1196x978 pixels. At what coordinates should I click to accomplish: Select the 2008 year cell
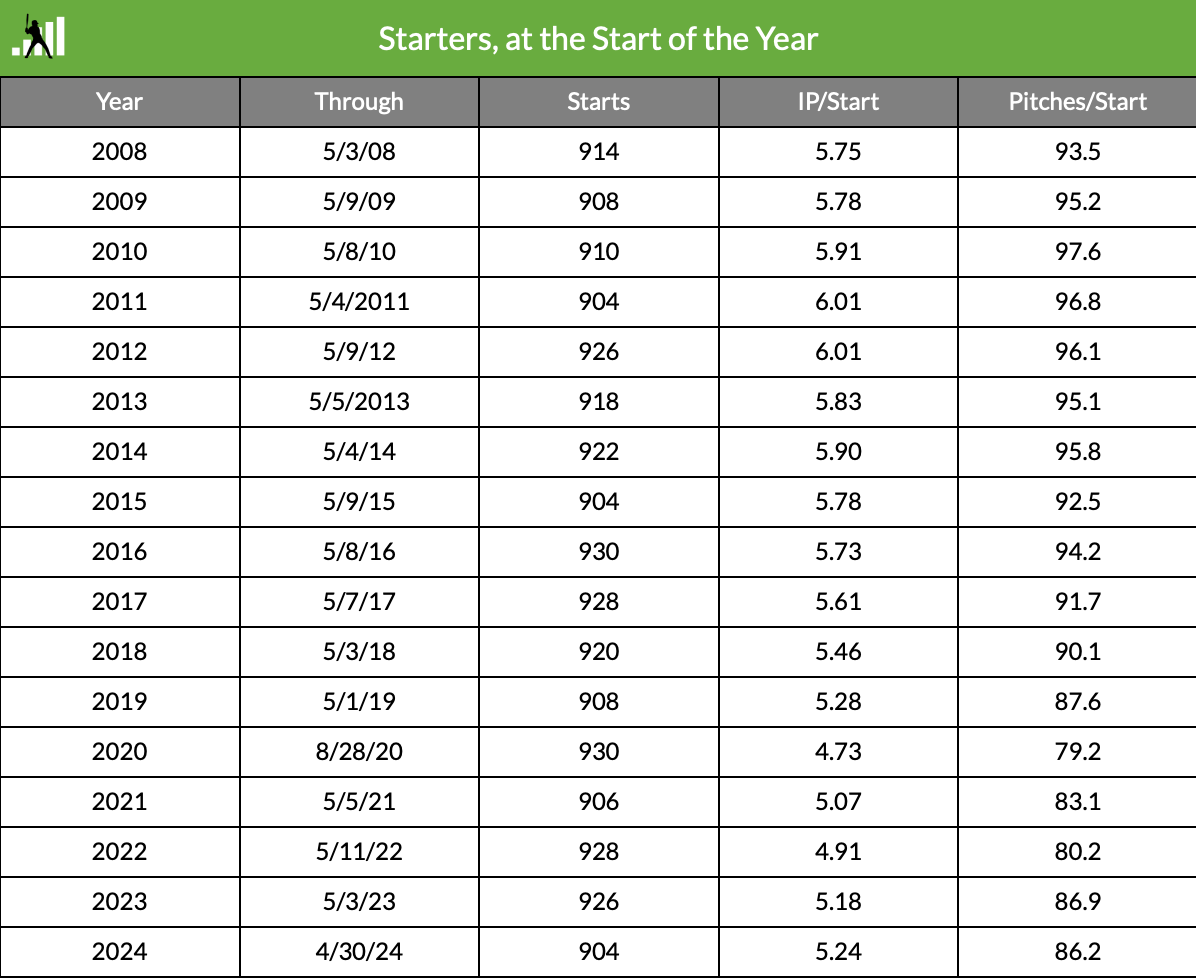pos(120,152)
